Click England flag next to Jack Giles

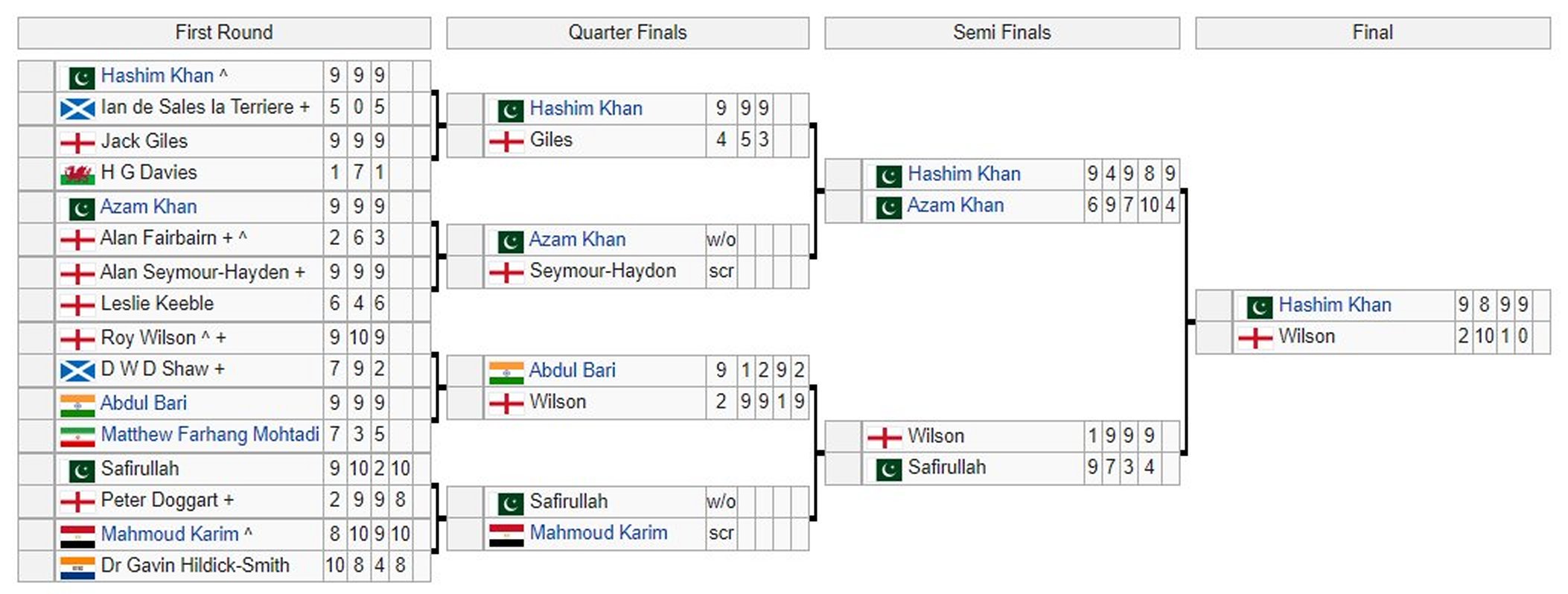pos(77,142)
